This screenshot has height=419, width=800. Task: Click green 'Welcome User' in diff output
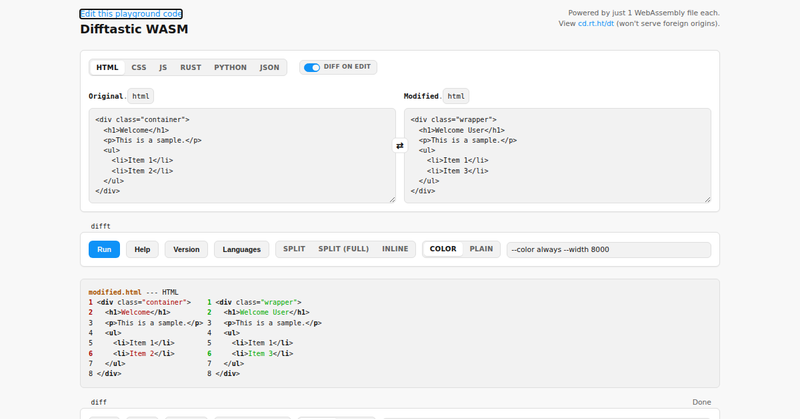coord(264,312)
